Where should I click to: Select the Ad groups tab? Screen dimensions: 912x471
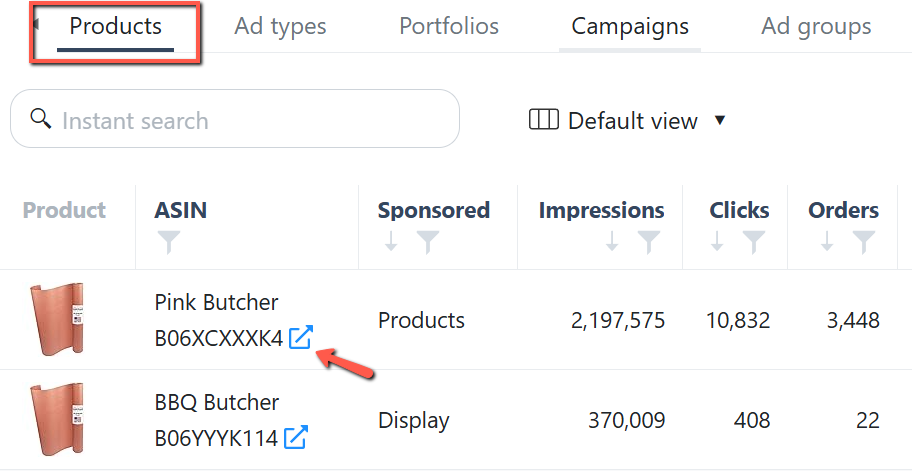[x=816, y=26]
